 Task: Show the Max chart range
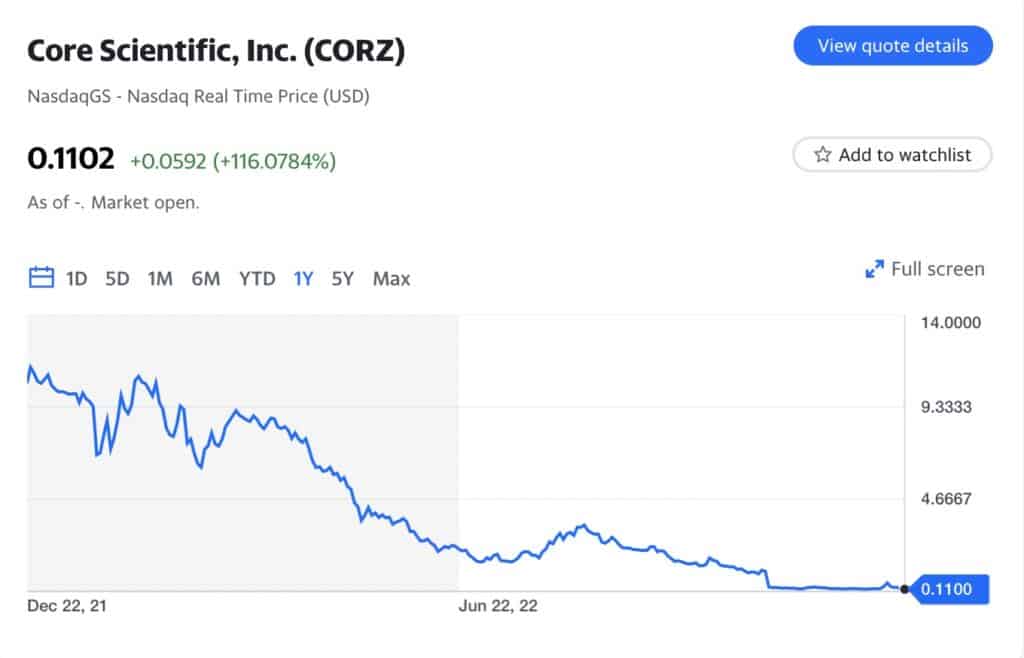pos(391,279)
